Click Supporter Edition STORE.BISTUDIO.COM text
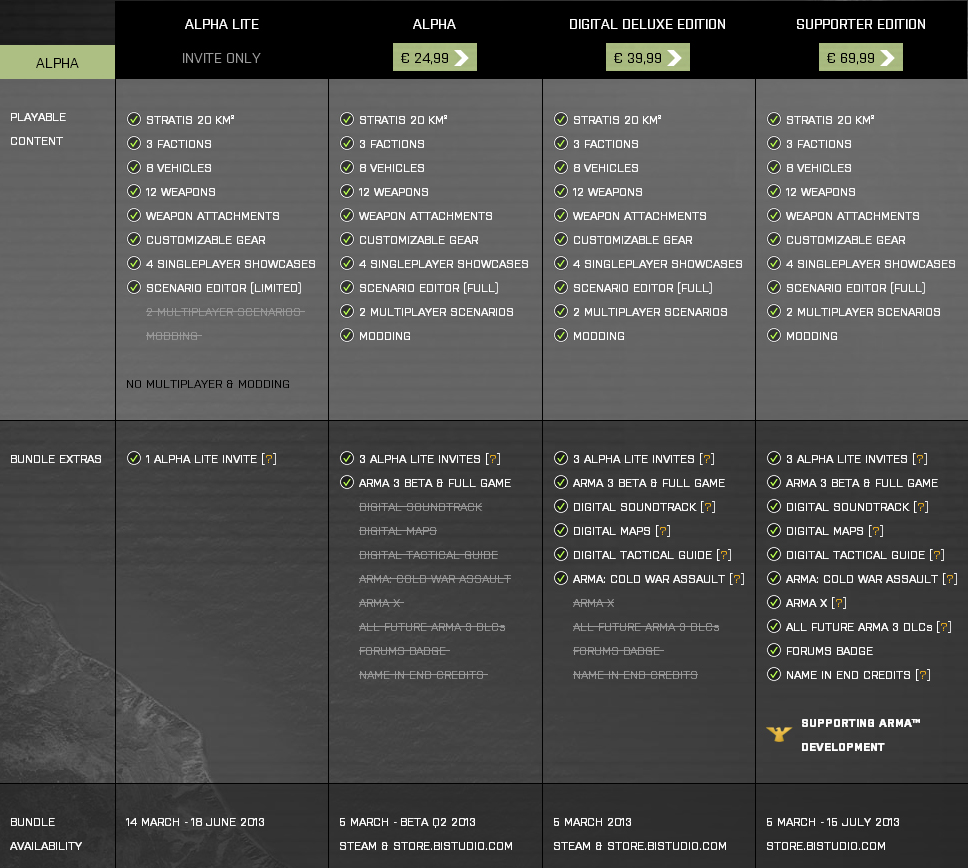Image resolution: width=968 pixels, height=868 pixels. click(x=826, y=846)
